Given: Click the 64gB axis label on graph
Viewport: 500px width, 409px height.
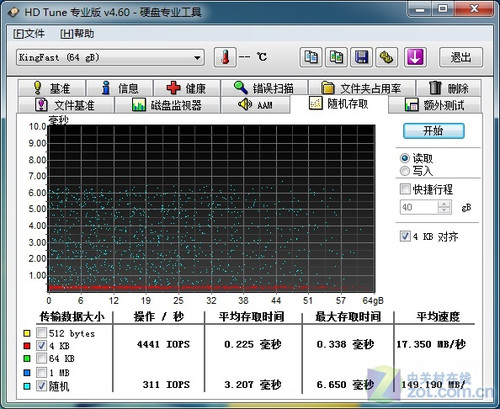Looking at the screenshot, I should point(373,301).
